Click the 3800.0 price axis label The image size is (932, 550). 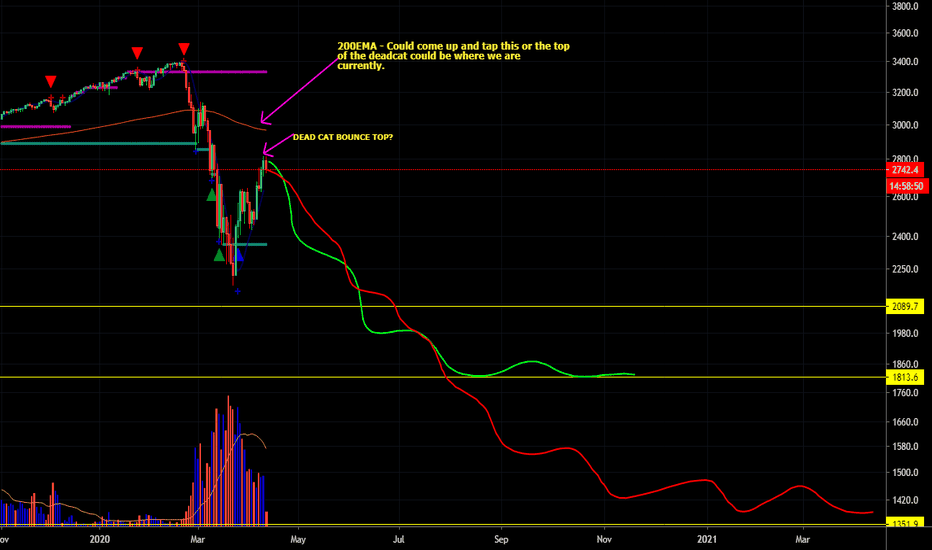pos(905,7)
